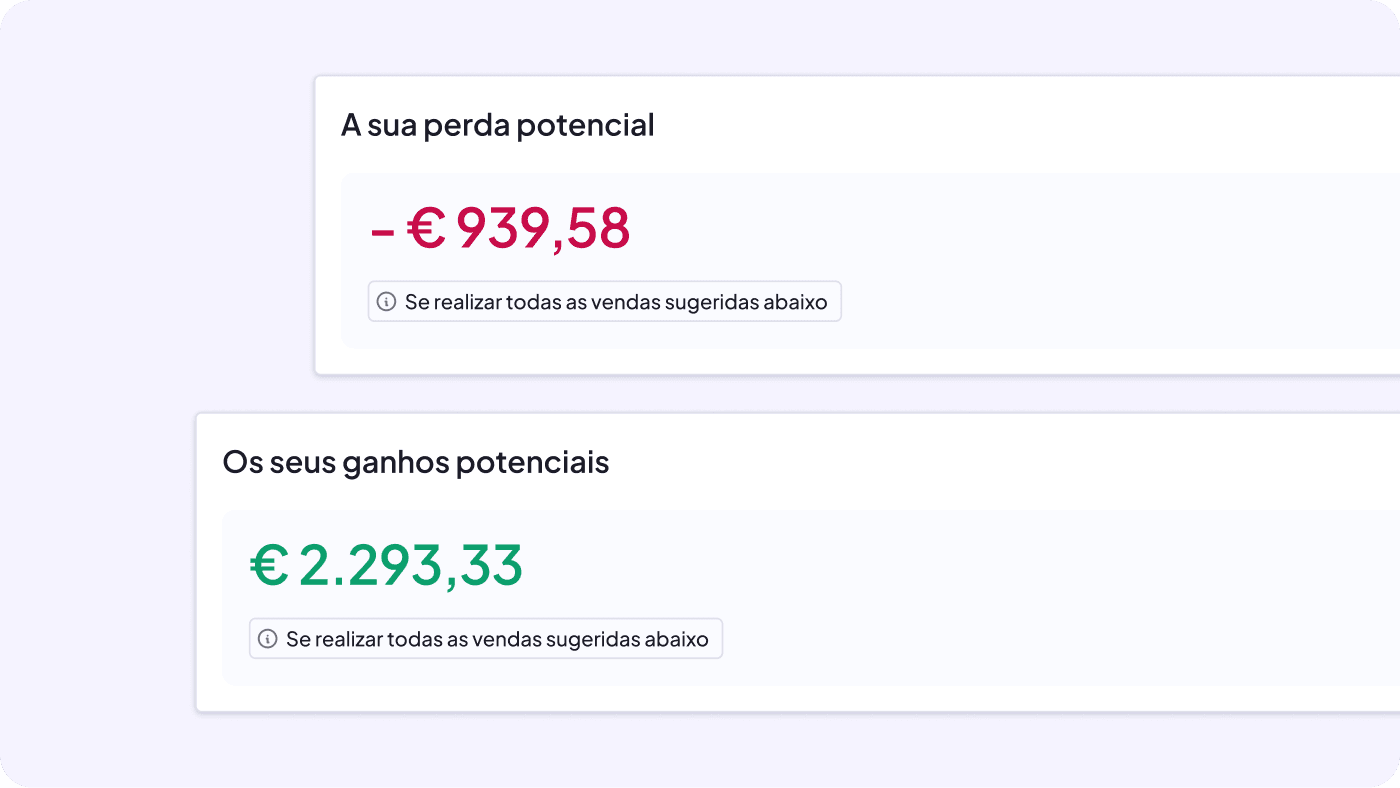Viewport: 1400px width, 788px height.
Task: Click the red euro symbol in the loss card
Action: [426, 229]
